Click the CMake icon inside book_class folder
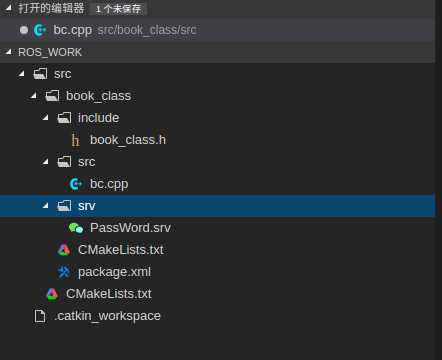The height and width of the screenshot is (360, 442). click(x=64, y=250)
